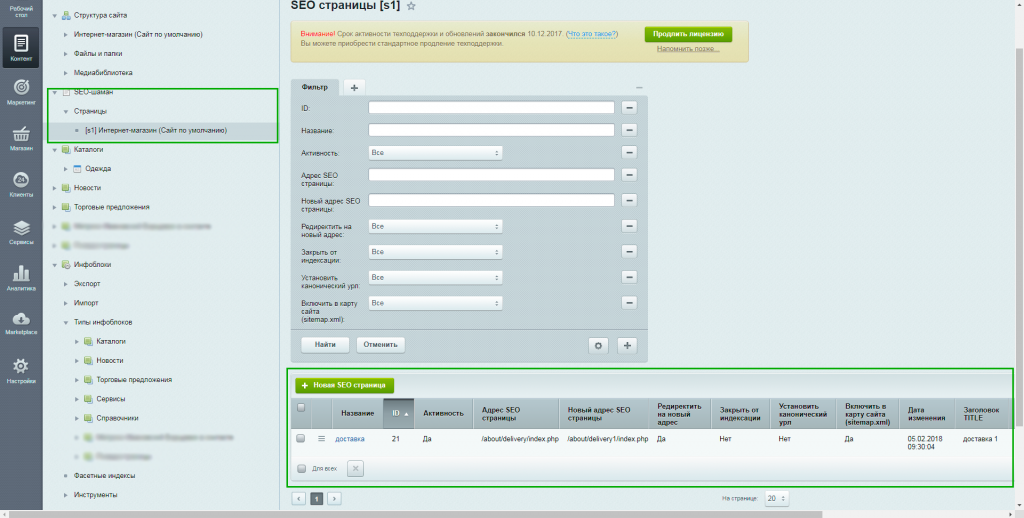The width and height of the screenshot is (1024, 518).
Task: Open the Настройки gear icon
Action: pyautogui.click(x=21, y=367)
